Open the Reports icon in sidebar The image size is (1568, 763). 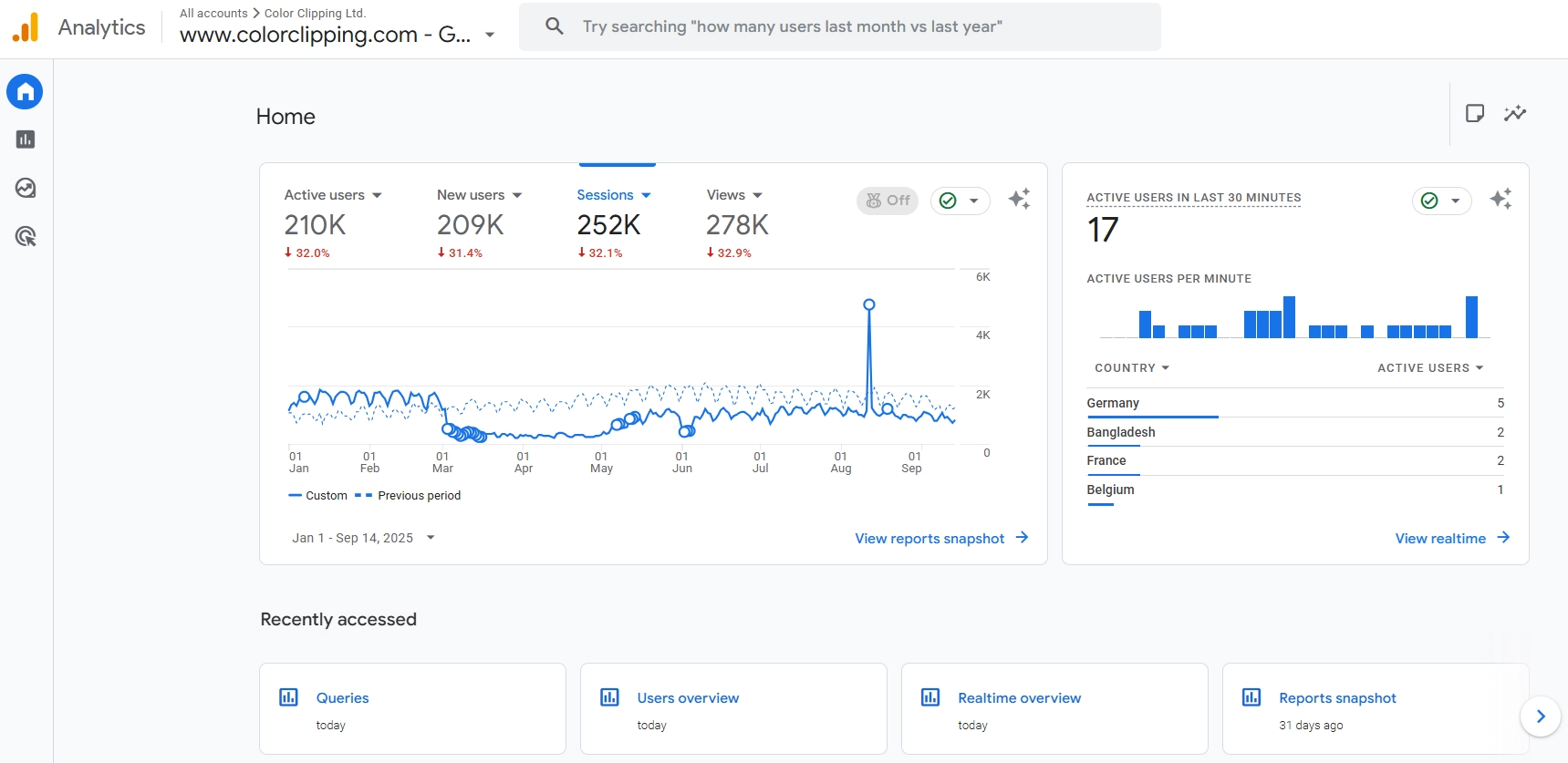[x=25, y=139]
